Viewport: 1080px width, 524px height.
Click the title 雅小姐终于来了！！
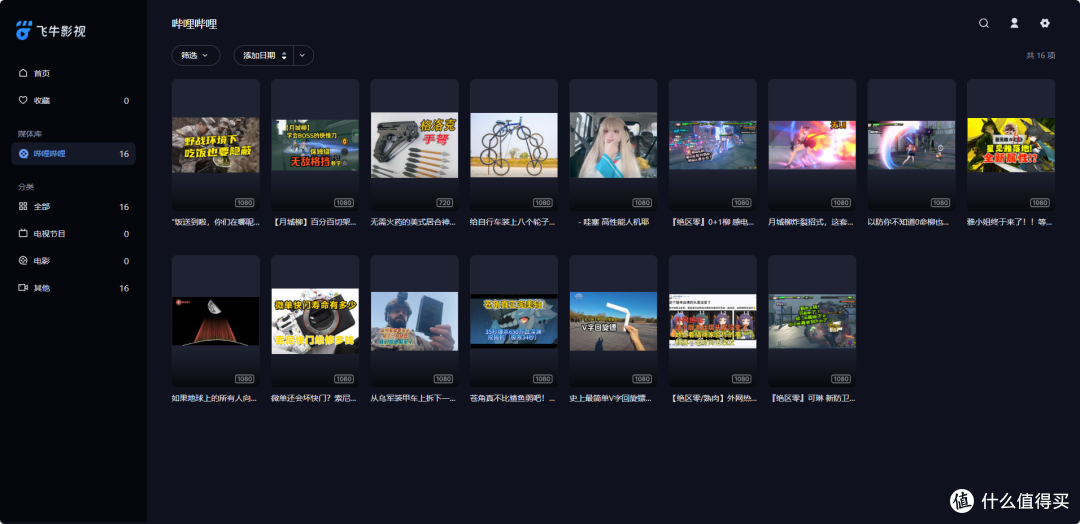1011,222
